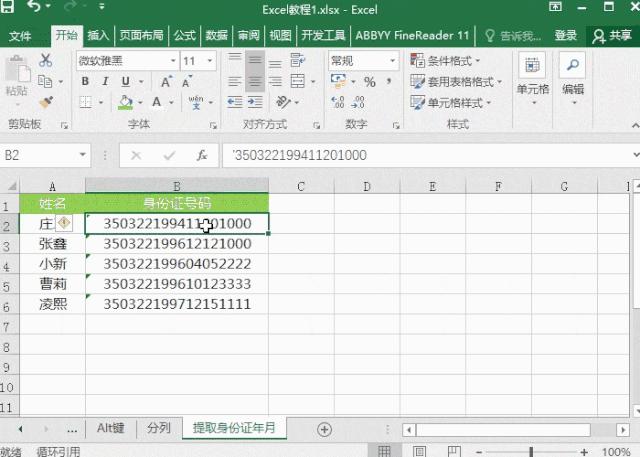Toggle Italic formatting
Screen dimensions: 640x457
tap(105, 81)
